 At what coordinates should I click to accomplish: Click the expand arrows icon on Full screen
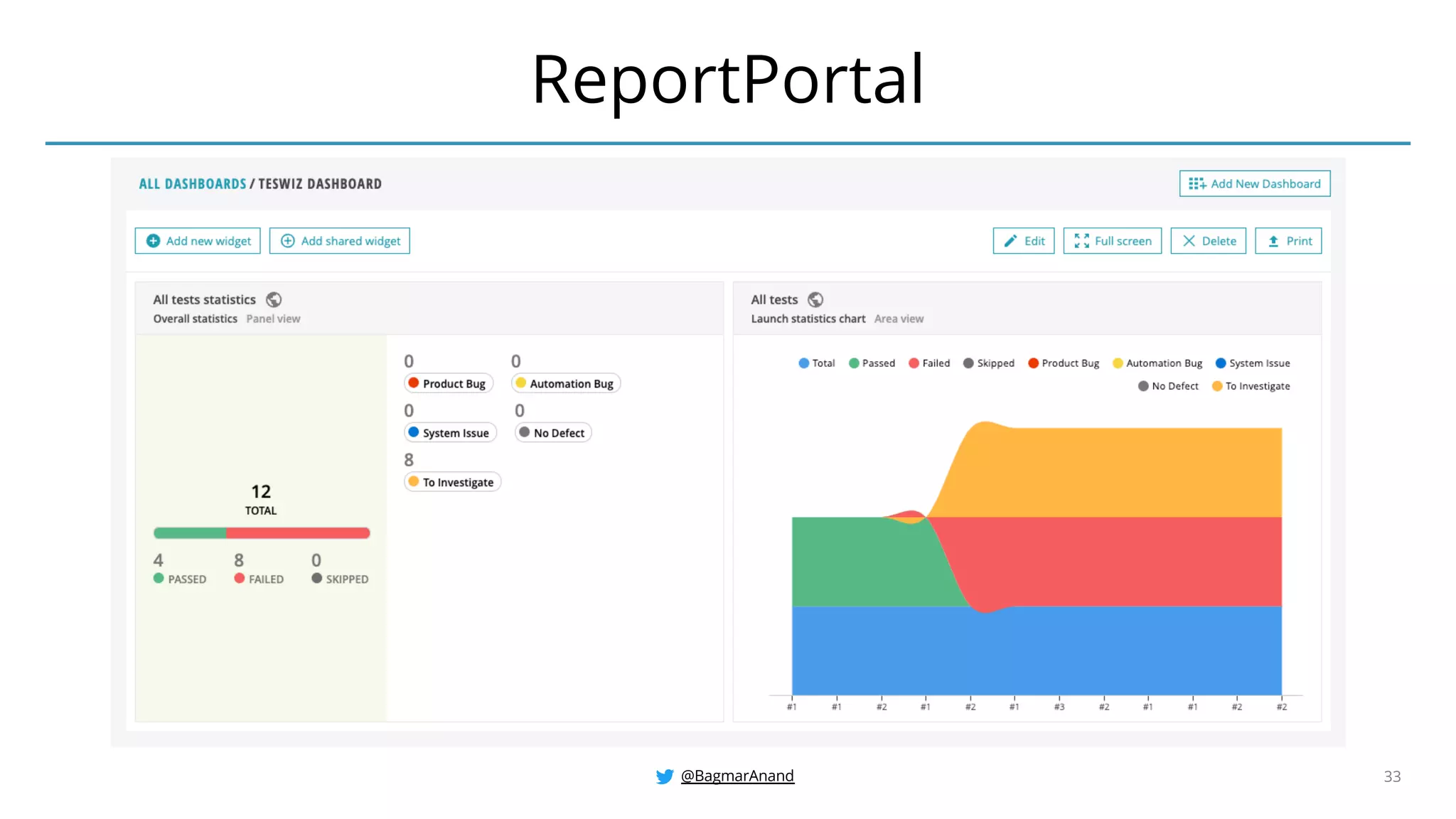point(1082,241)
